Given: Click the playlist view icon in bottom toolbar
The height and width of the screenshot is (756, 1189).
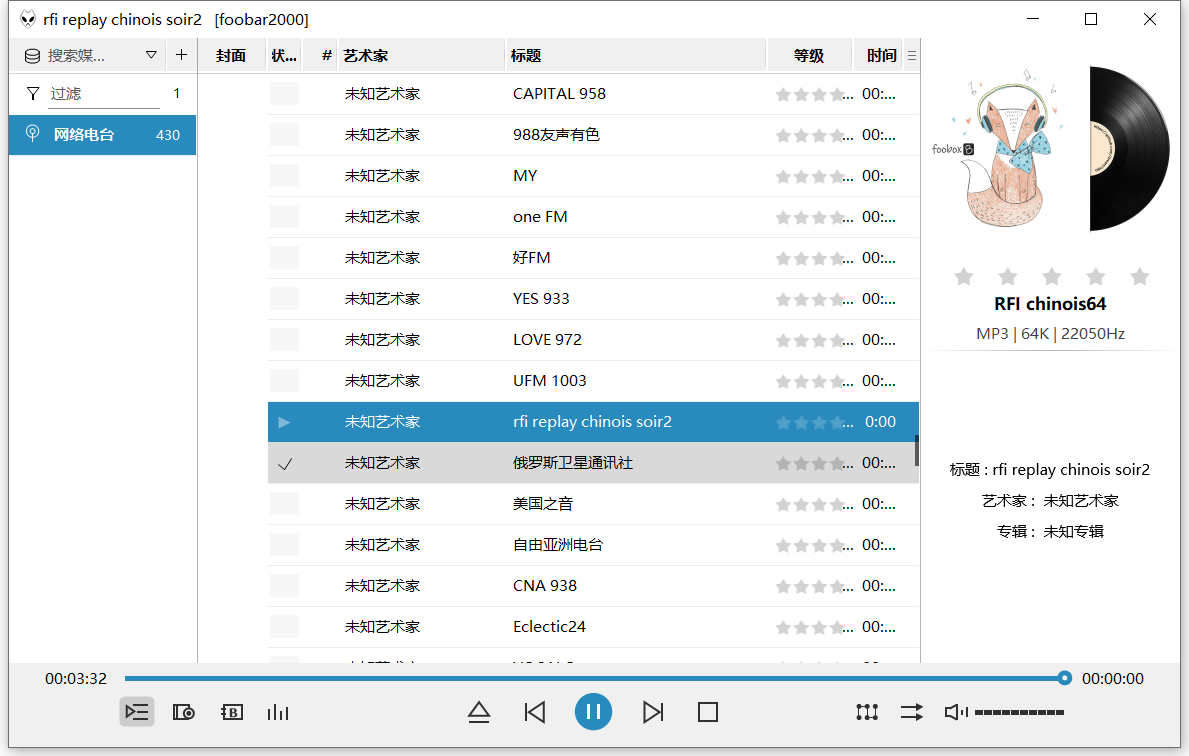Looking at the screenshot, I should pos(137,712).
